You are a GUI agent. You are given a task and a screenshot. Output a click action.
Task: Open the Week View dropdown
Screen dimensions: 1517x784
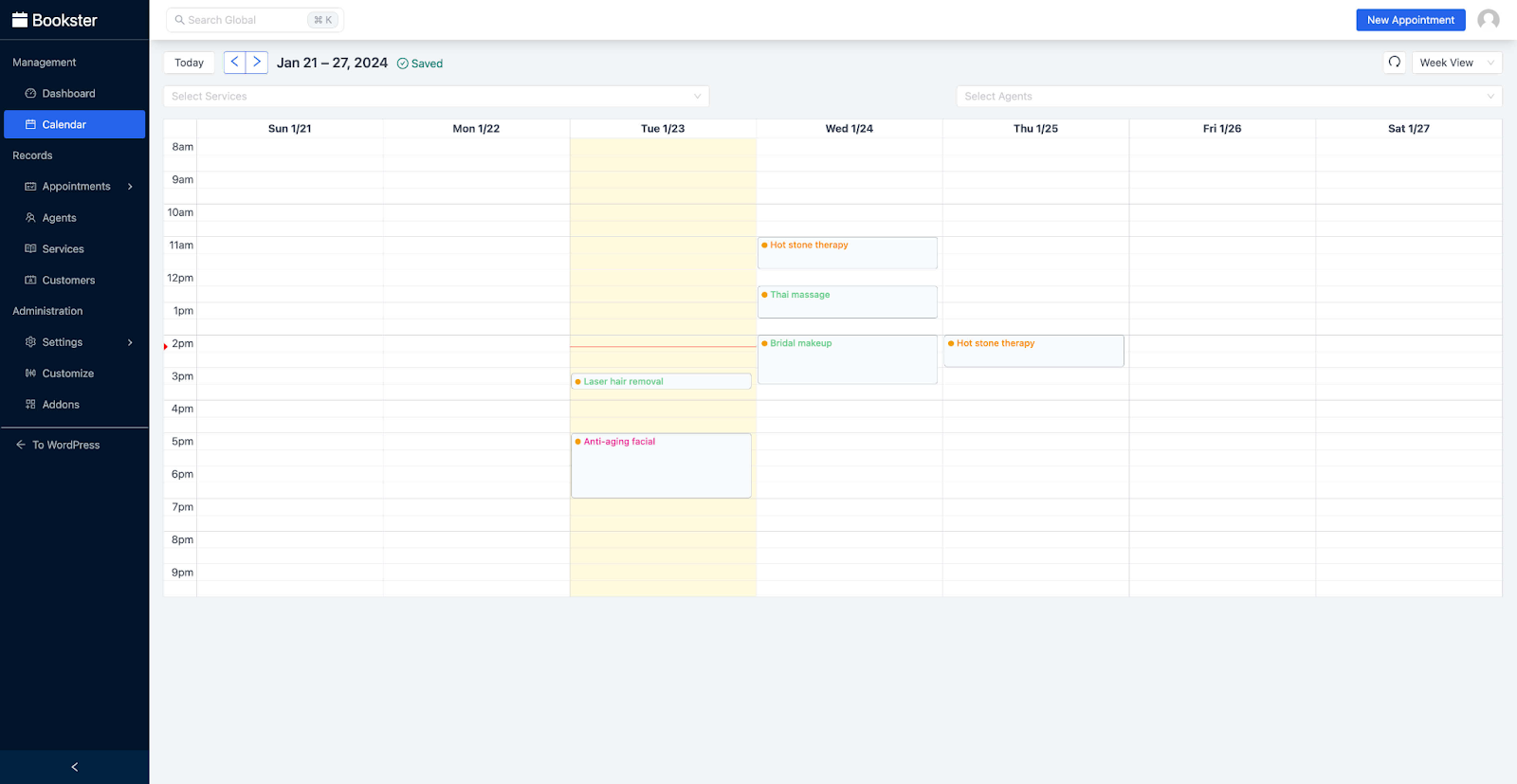(x=1455, y=63)
